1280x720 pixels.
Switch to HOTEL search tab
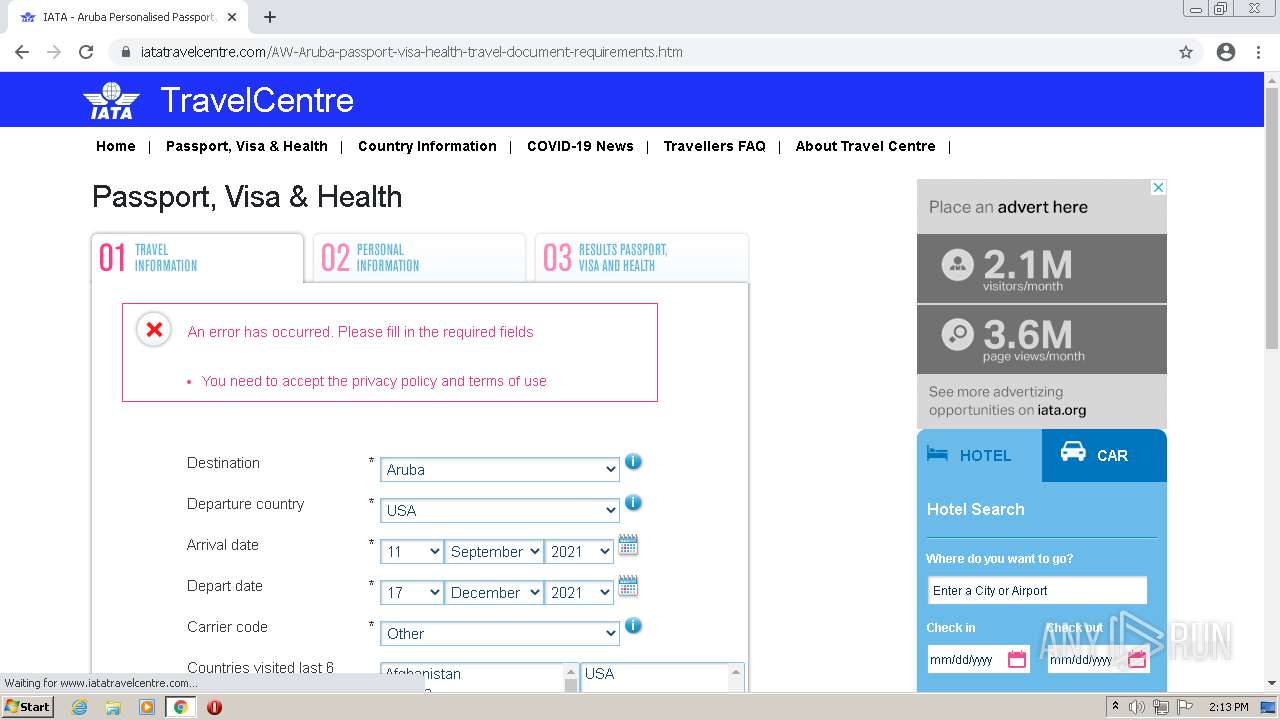pos(979,456)
